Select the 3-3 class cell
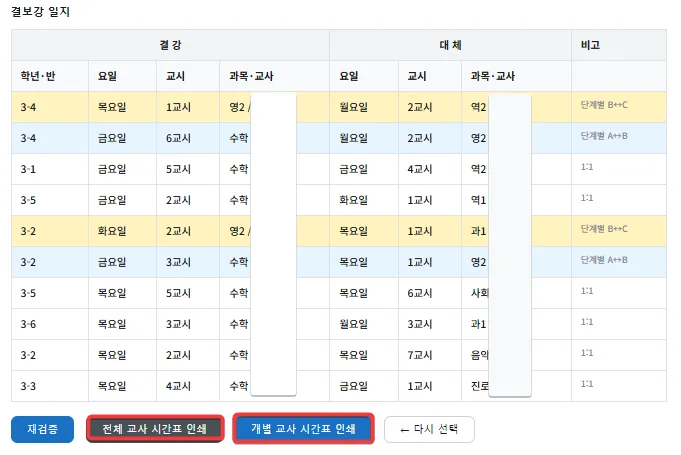The height and width of the screenshot is (455, 681). tap(50, 386)
